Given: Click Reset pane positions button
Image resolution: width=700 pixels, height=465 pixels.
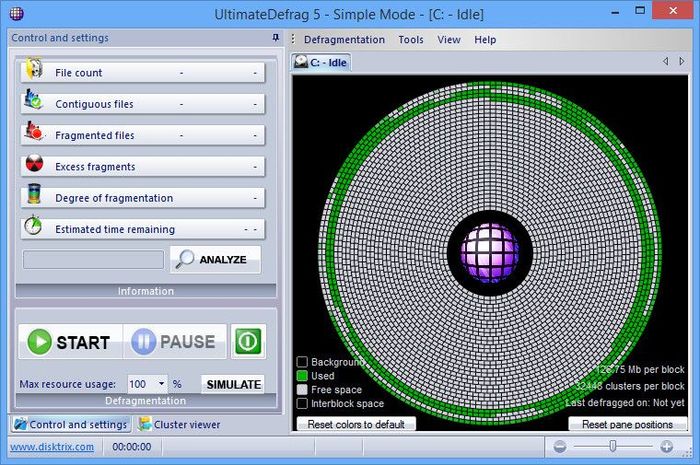Looking at the screenshot, I should pyautogui.click(x=627, y=424).
